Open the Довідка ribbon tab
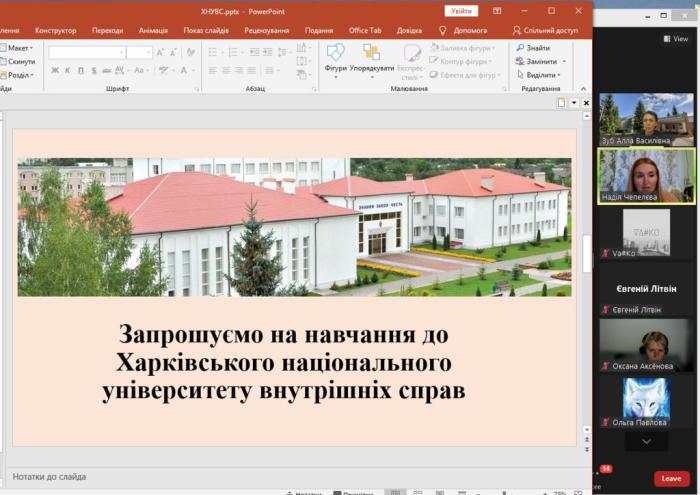The height and width of the screenshot is (495, 700). 409,30
